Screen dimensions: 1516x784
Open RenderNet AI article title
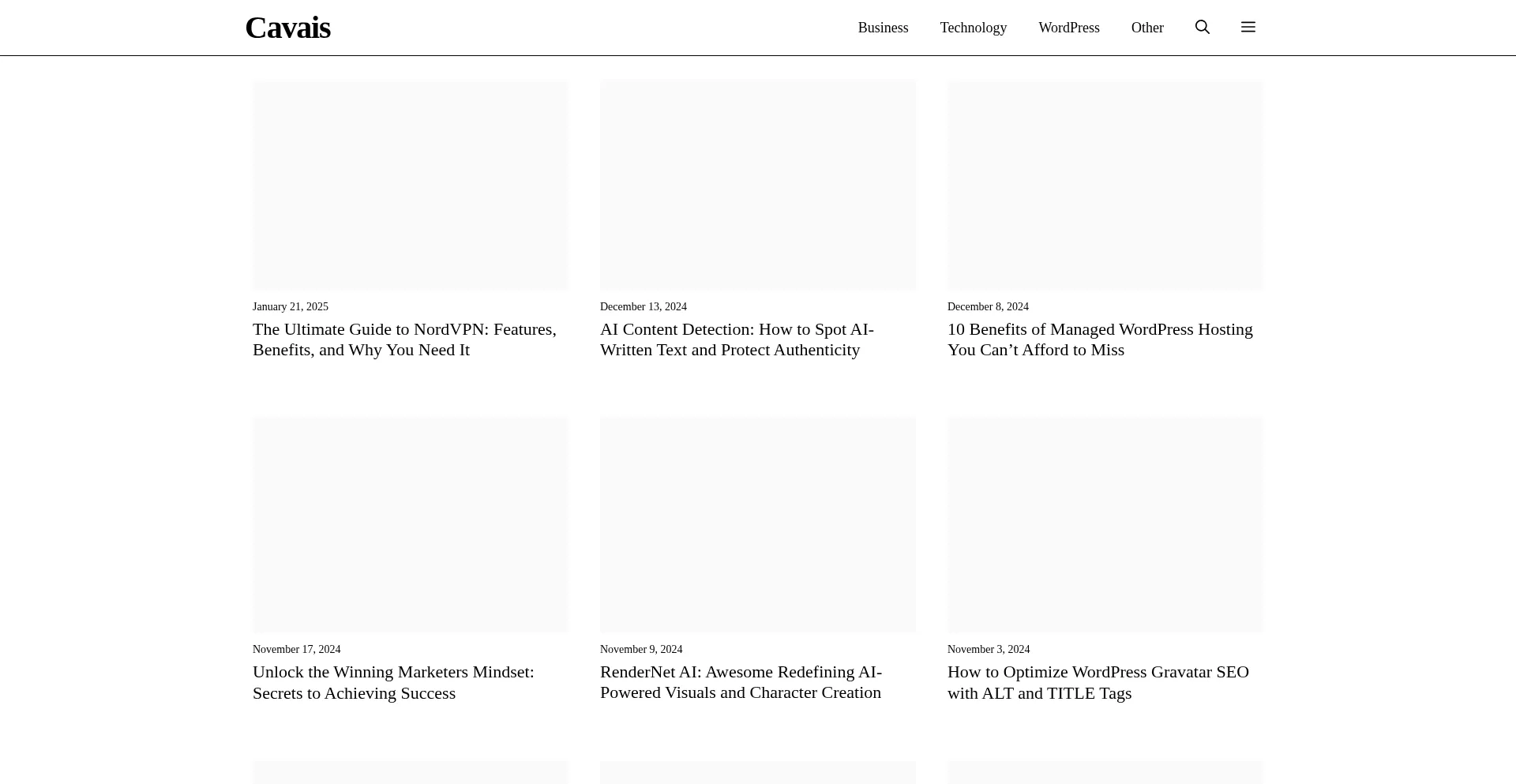point(741,682)
